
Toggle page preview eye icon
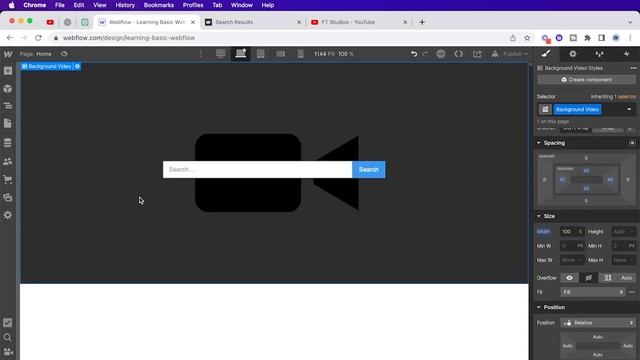[64, 54]
